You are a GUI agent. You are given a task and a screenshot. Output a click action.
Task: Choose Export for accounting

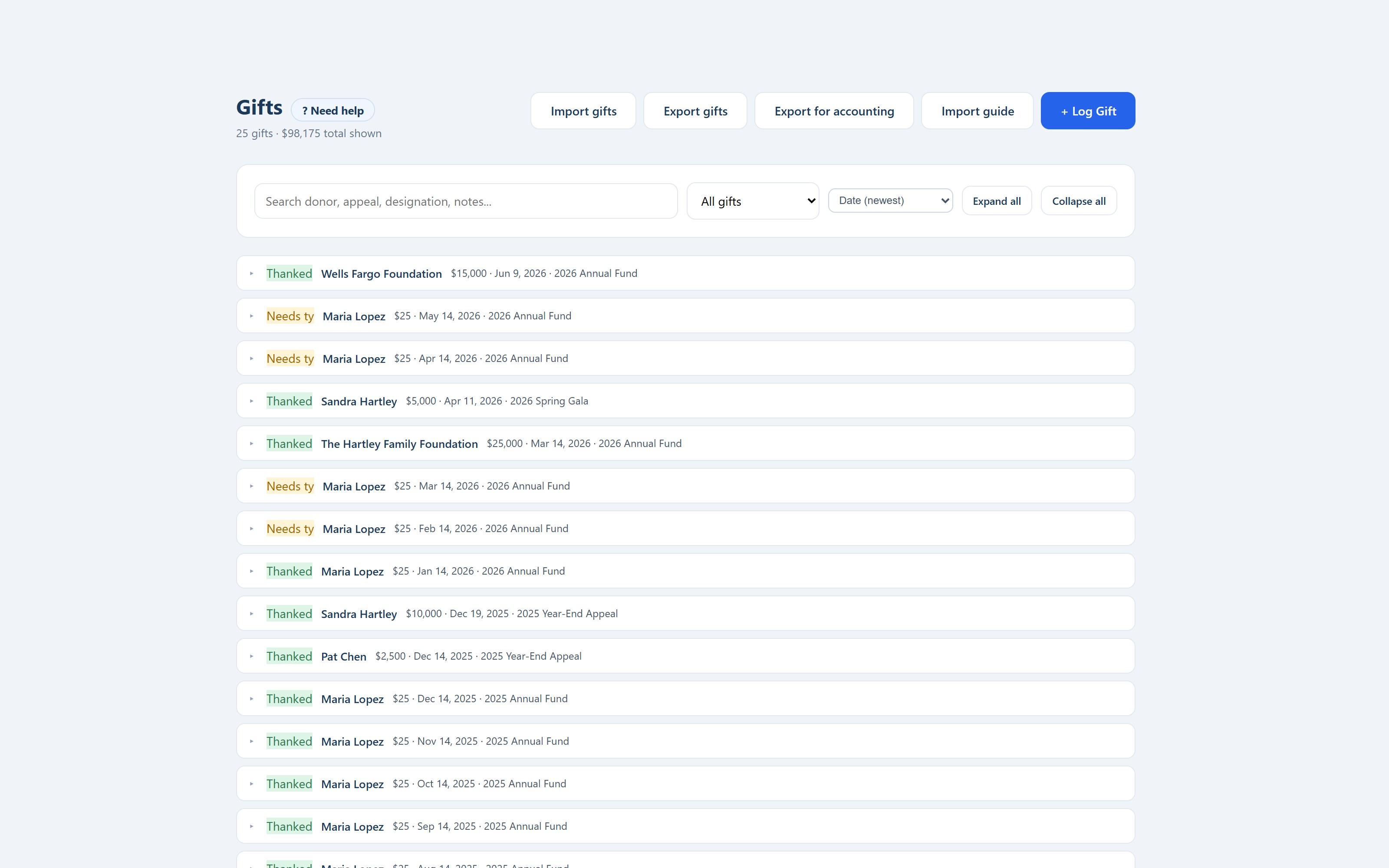coord(834,111)
